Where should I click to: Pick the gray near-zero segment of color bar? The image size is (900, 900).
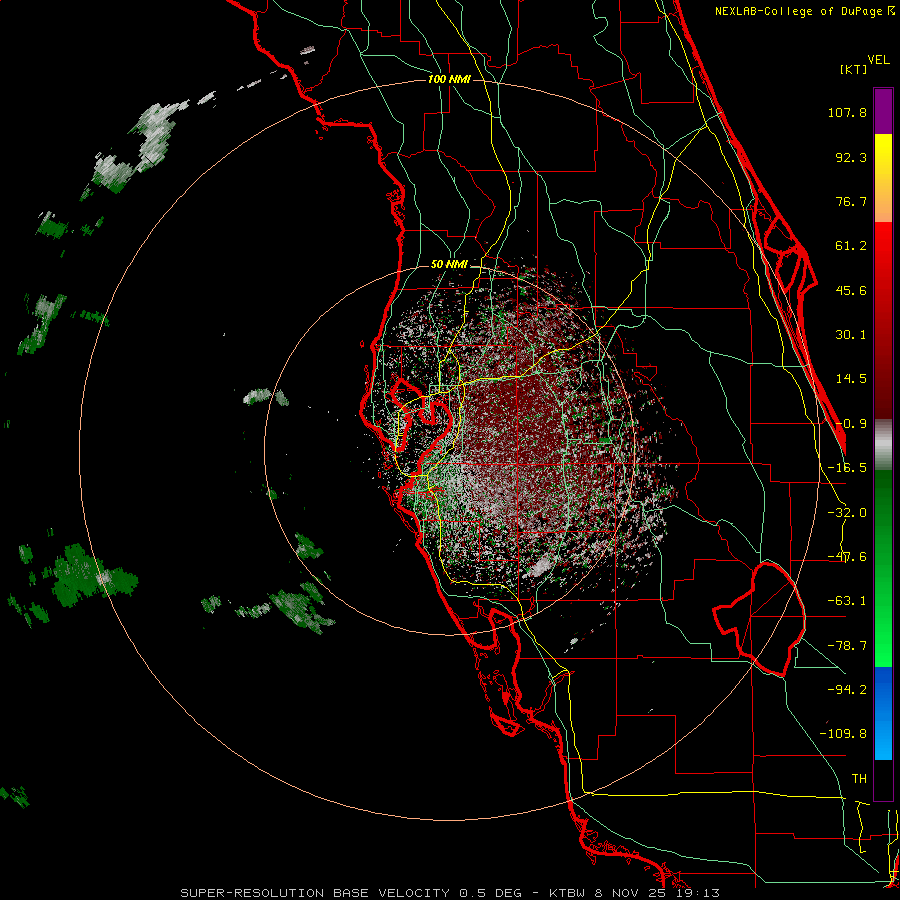pos(883,445)
